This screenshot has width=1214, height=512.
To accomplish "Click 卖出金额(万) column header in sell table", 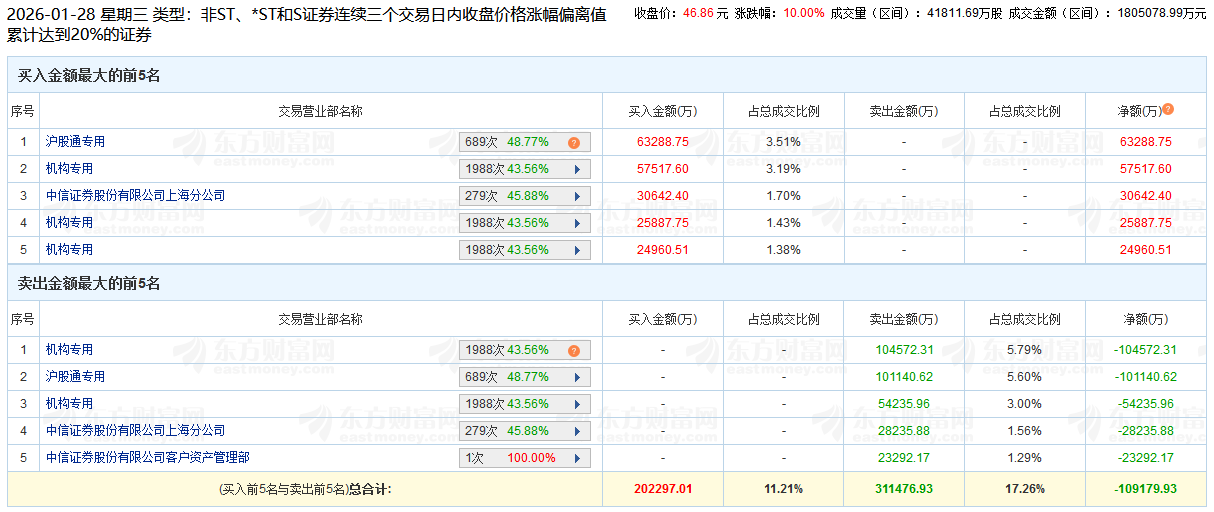I will (x=903, y=319).
